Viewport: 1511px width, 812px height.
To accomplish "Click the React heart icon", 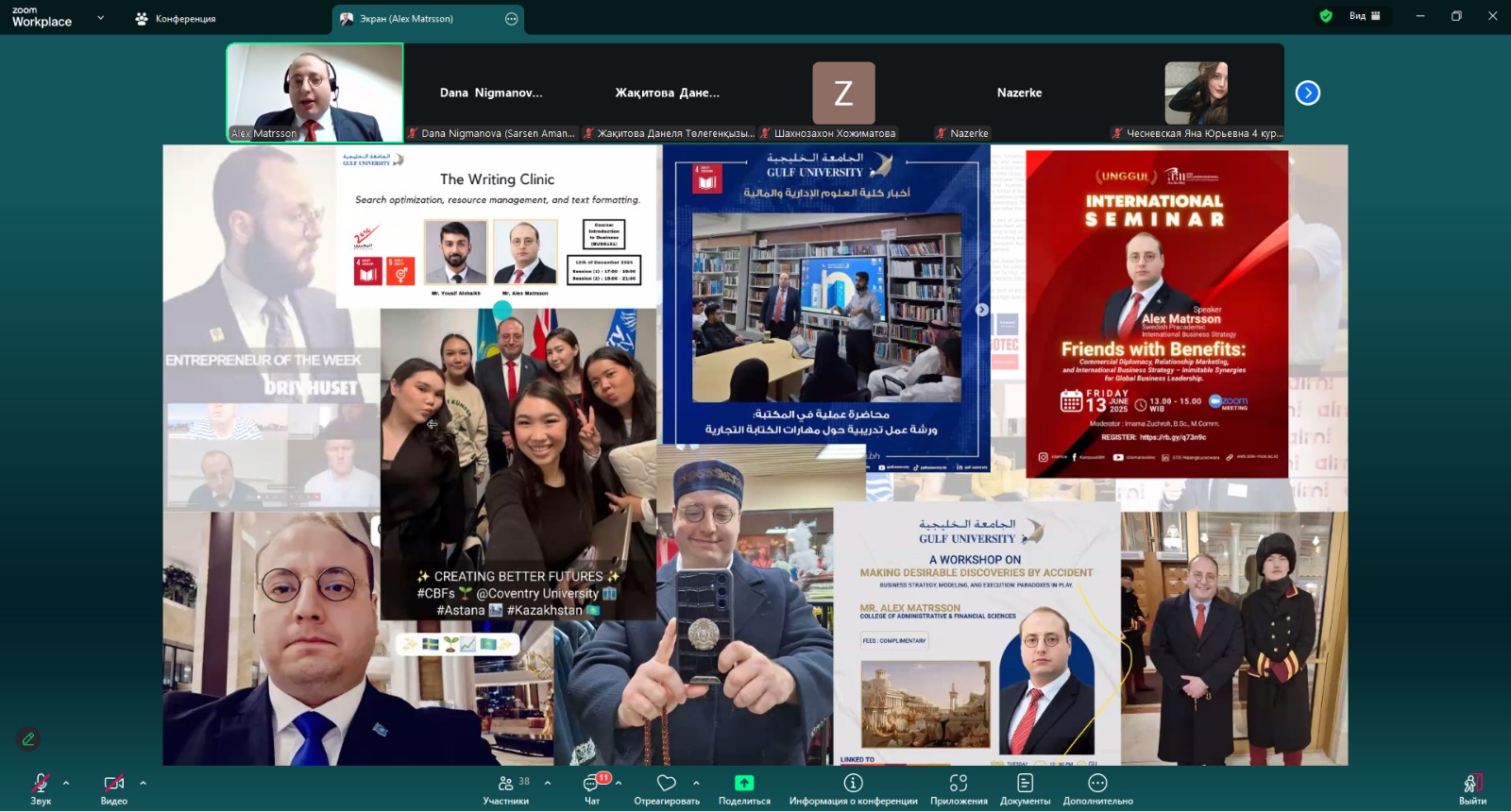I will 667,784.
